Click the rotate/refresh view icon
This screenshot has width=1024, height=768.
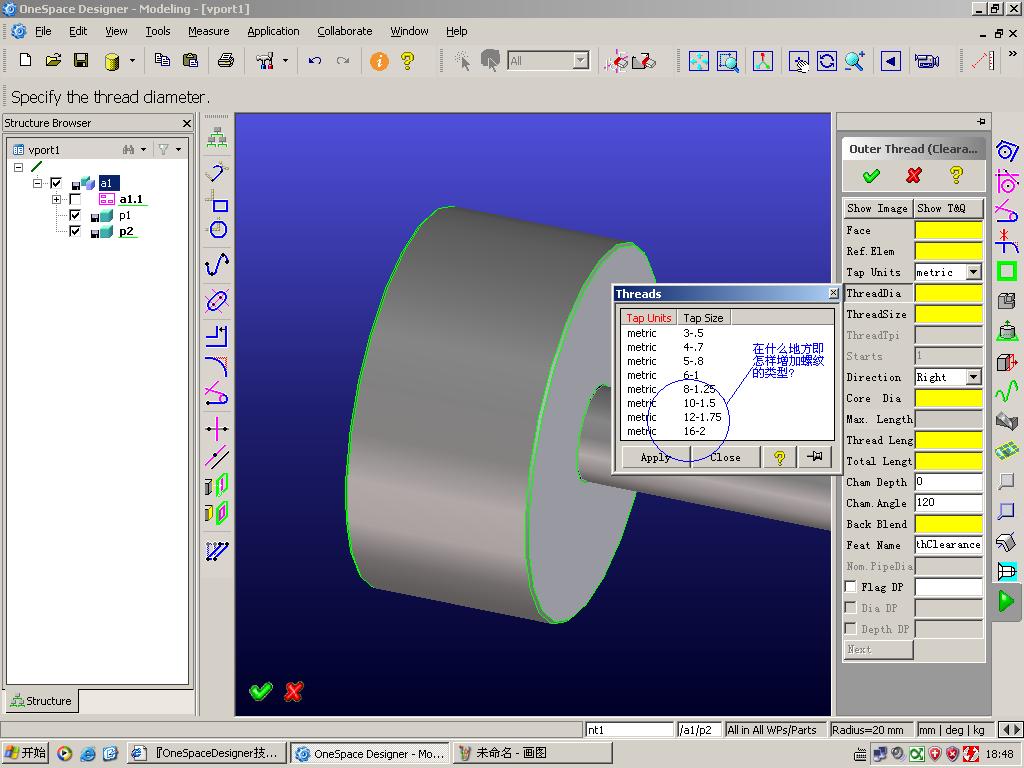coord(827,61)
